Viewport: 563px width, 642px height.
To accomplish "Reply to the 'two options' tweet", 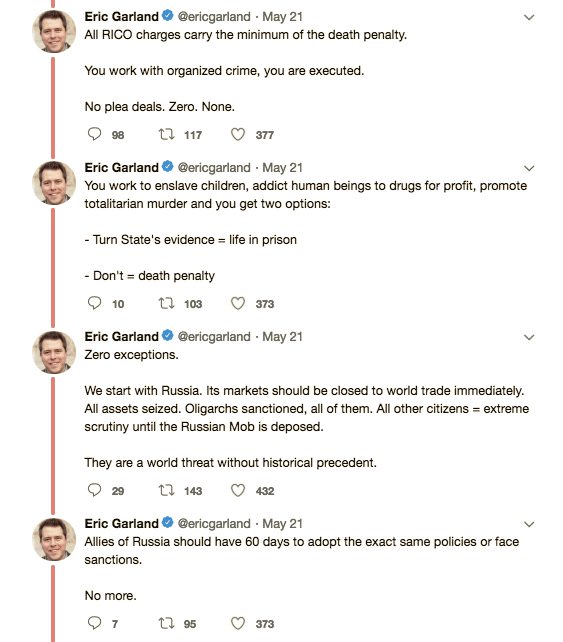I will point(95,303).
